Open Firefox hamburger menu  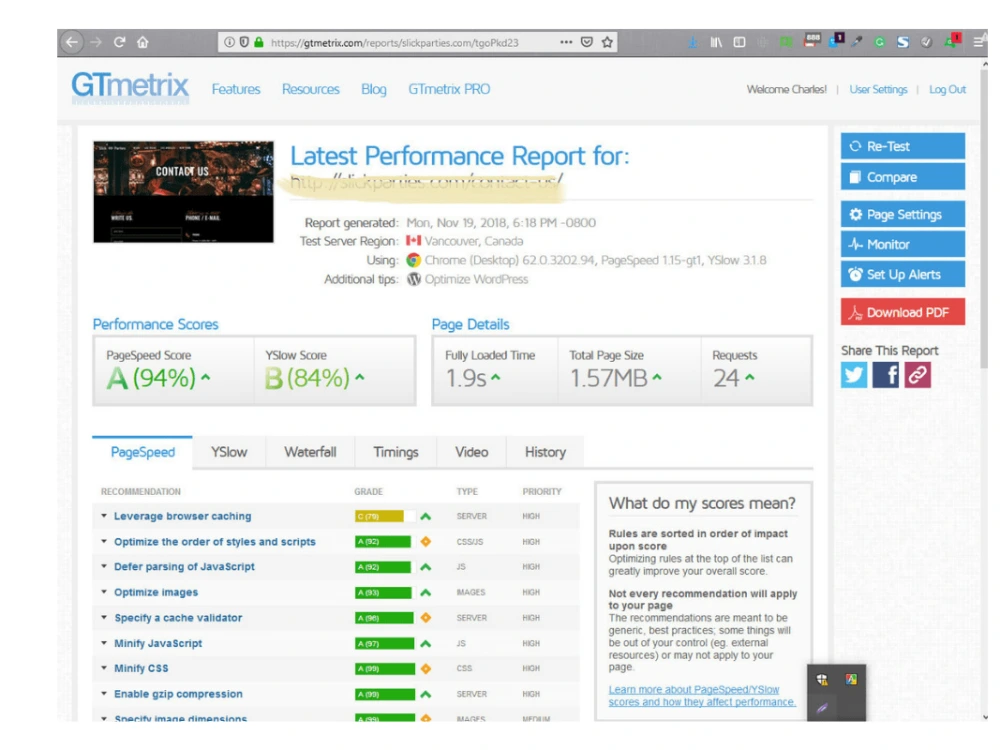(x=978, y=43)
